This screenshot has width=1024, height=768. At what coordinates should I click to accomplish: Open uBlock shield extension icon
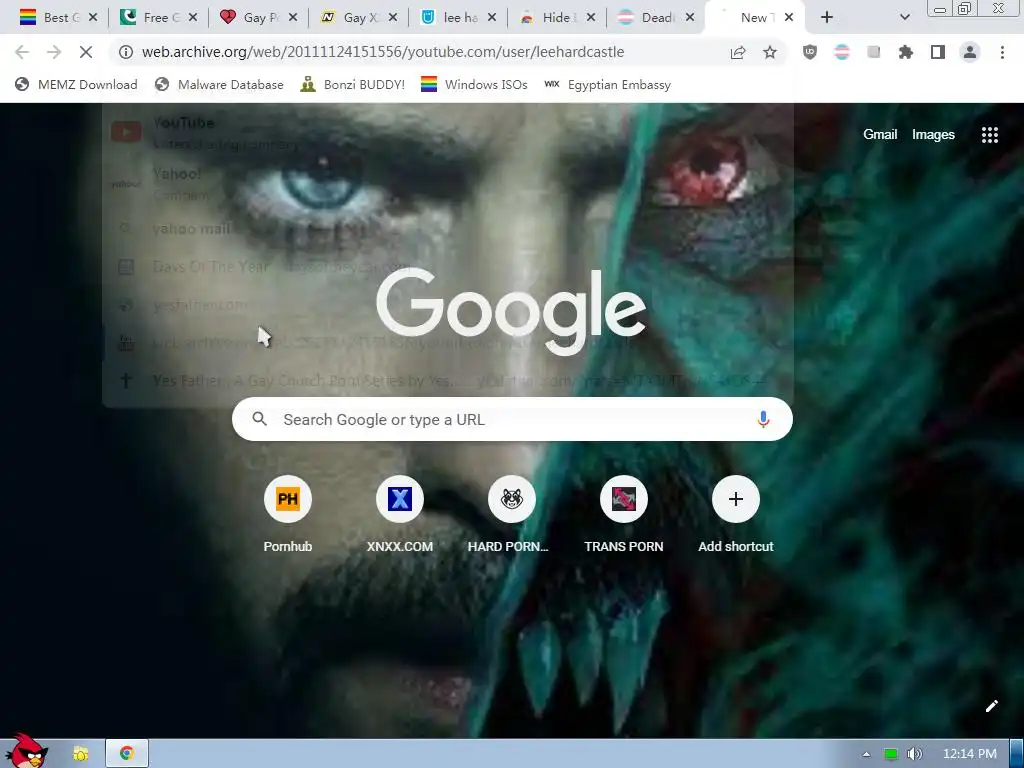pyautogui.click(x=810, y=52)
